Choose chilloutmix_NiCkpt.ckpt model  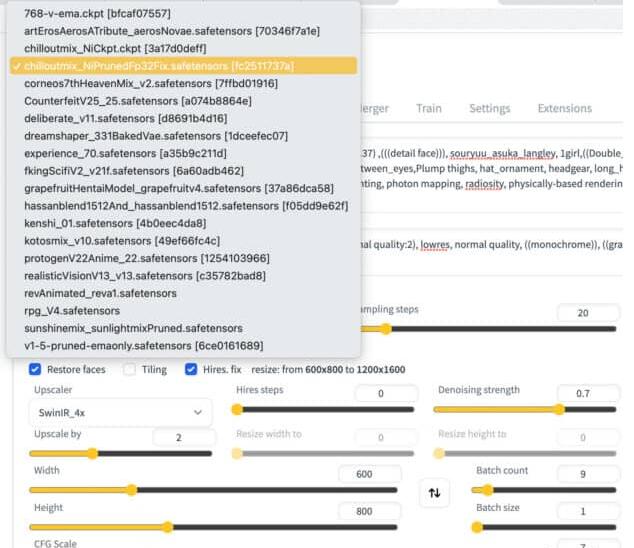click(184, 48)
